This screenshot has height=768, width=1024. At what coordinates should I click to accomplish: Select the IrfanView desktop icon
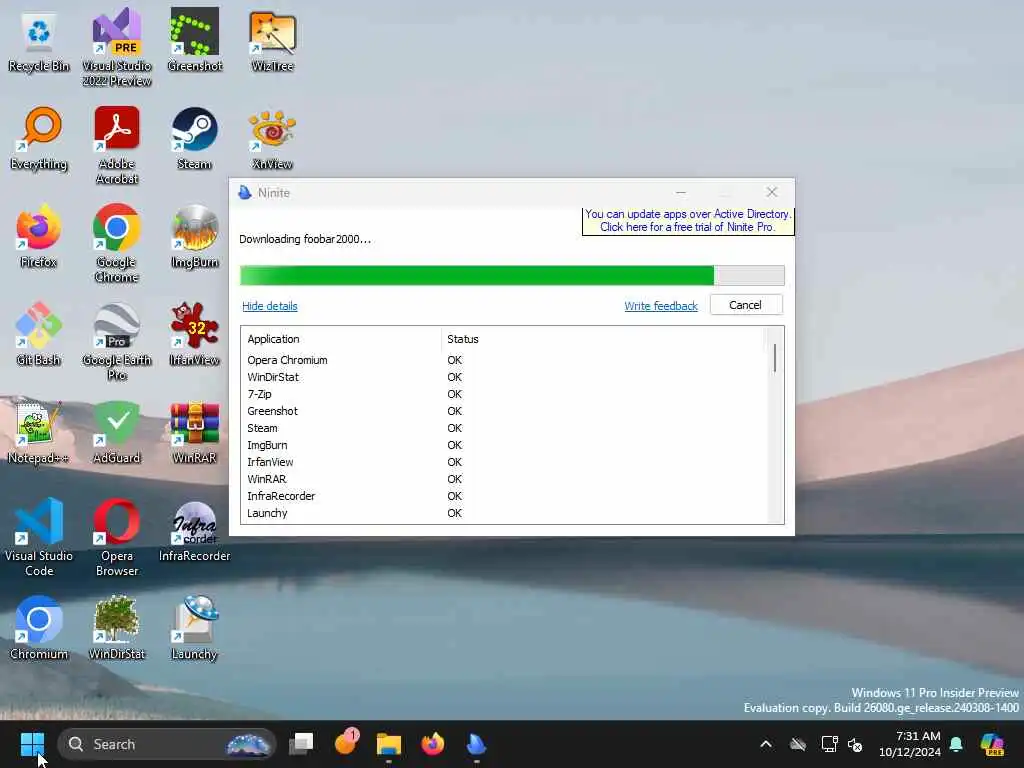point(195,334)
